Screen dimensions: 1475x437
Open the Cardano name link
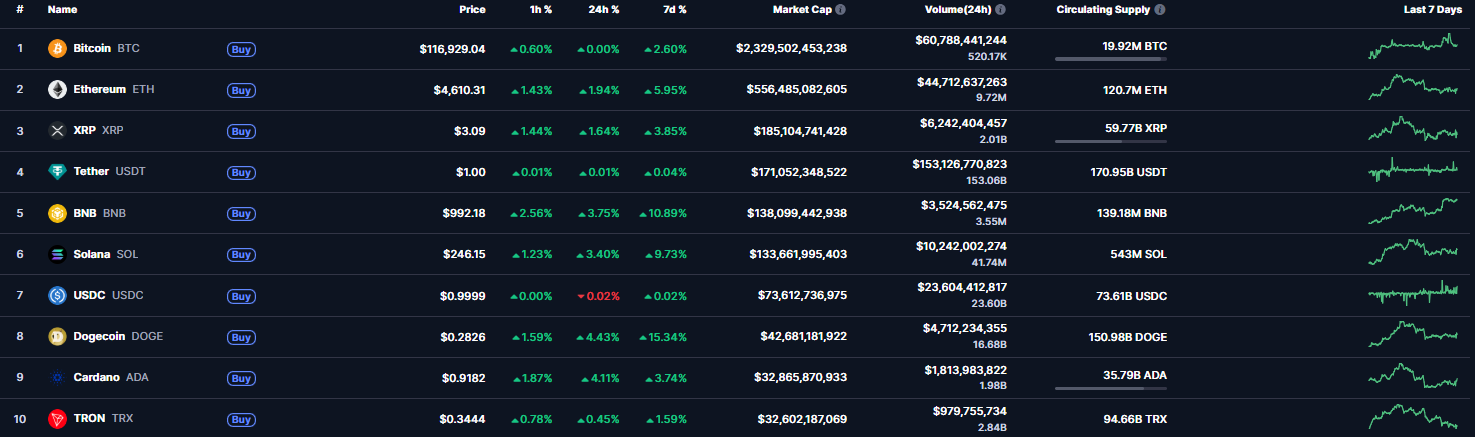[97, 378]
